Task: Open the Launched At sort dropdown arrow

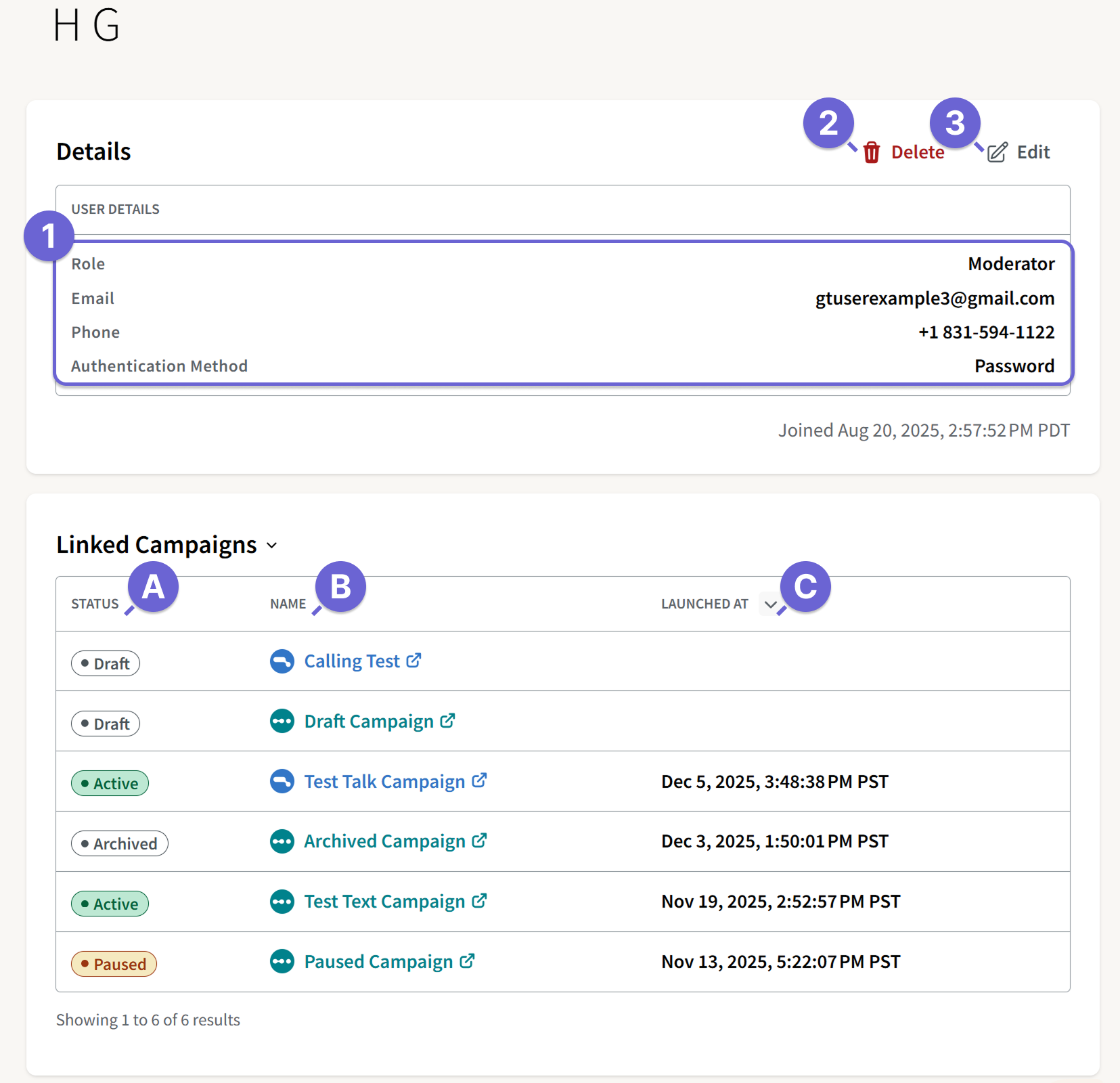Action: click(770, 604)
